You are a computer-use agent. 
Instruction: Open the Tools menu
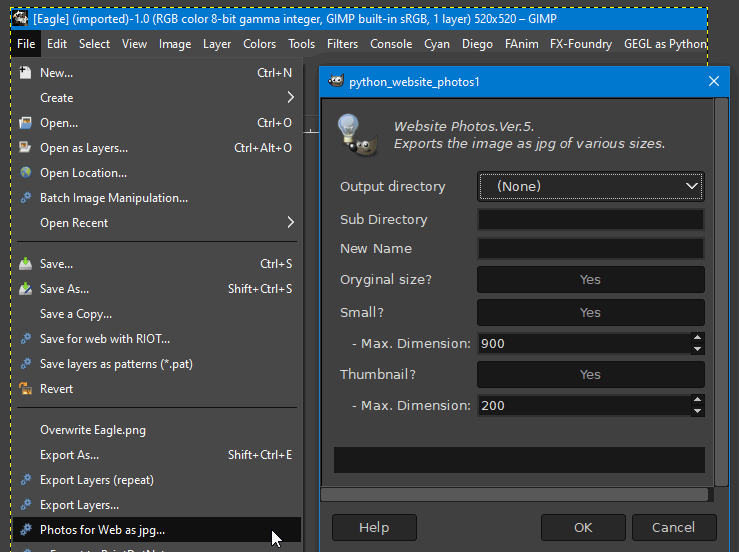(302, 44)
